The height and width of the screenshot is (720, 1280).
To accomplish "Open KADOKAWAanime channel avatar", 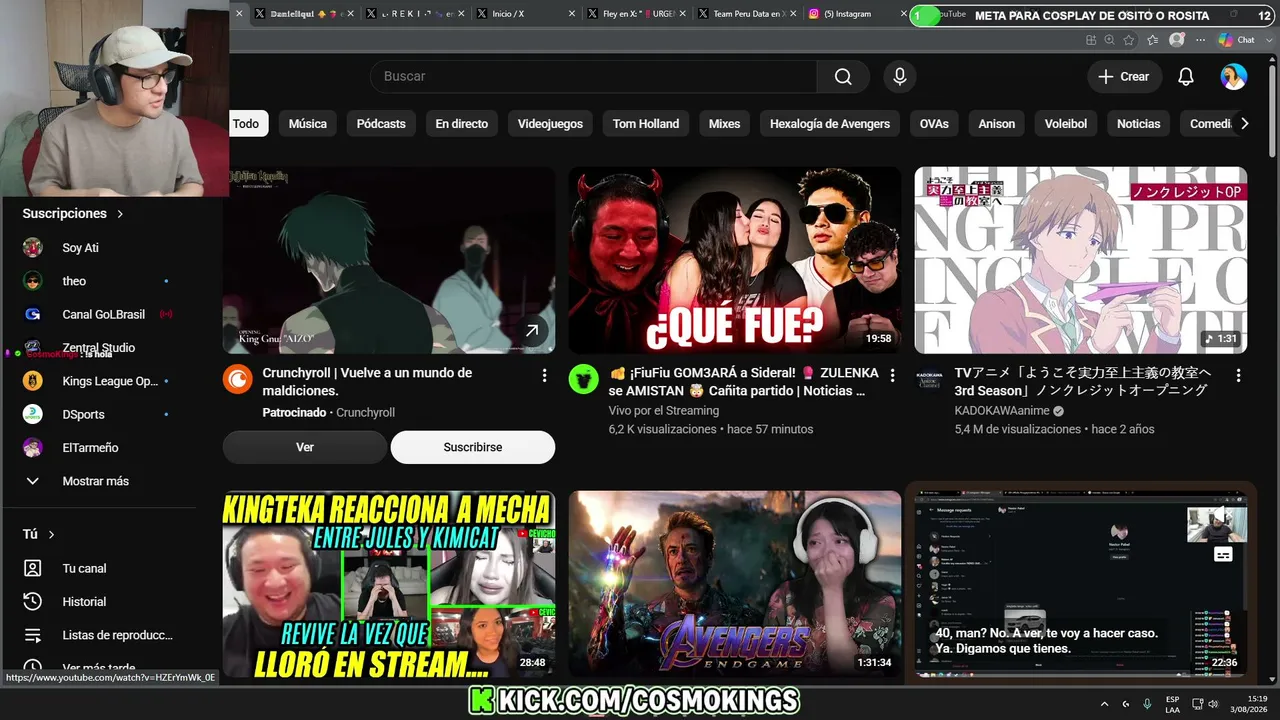I will click(x=930, y=379).
